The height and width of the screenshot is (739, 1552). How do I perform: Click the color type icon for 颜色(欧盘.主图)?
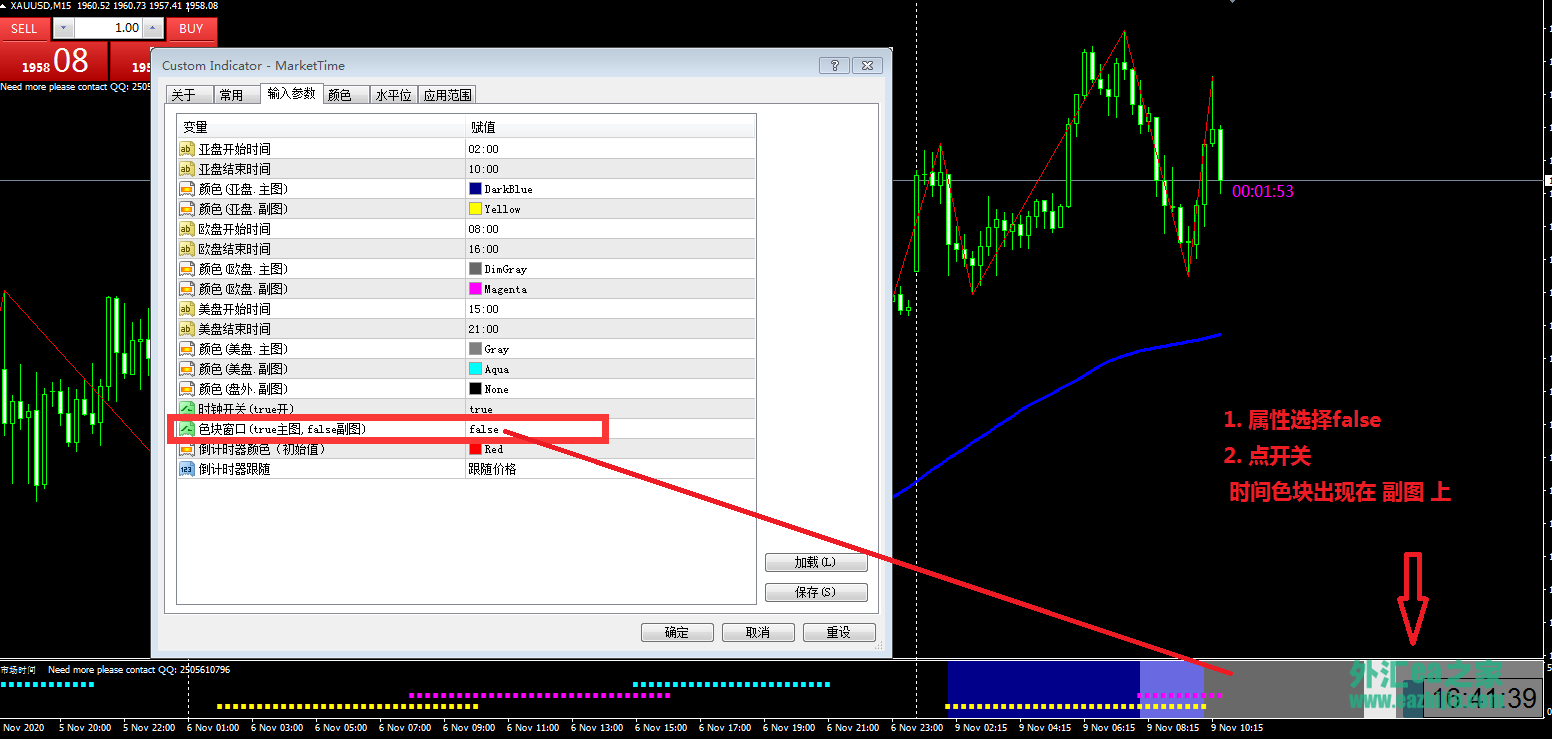click(x=187, y=269)
